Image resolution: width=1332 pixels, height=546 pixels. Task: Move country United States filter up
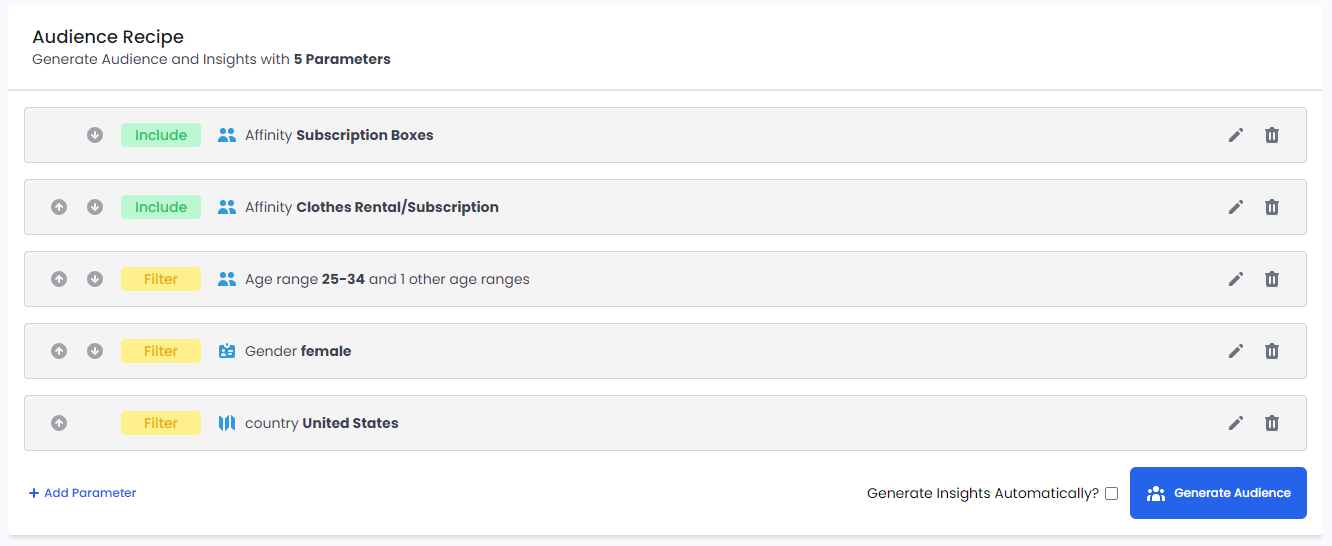[59, 423]
